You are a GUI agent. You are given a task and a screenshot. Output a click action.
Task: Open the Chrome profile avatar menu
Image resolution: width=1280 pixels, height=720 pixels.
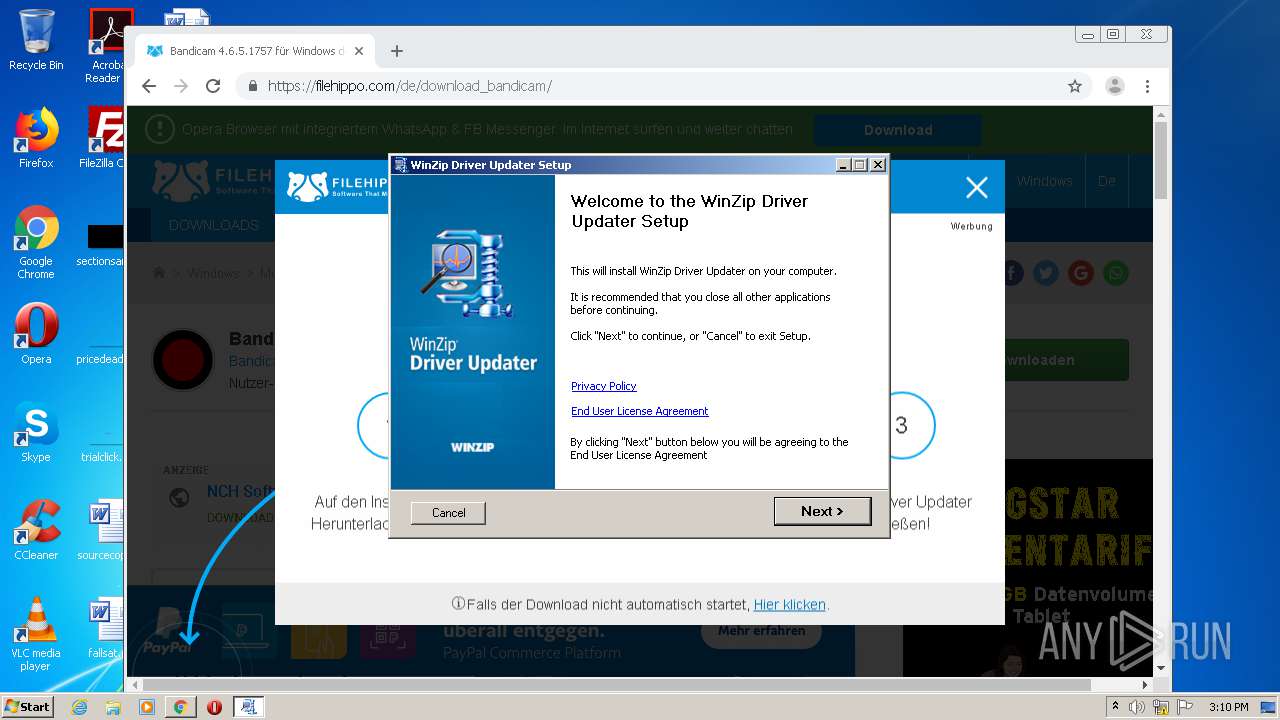click(1114, 86)
